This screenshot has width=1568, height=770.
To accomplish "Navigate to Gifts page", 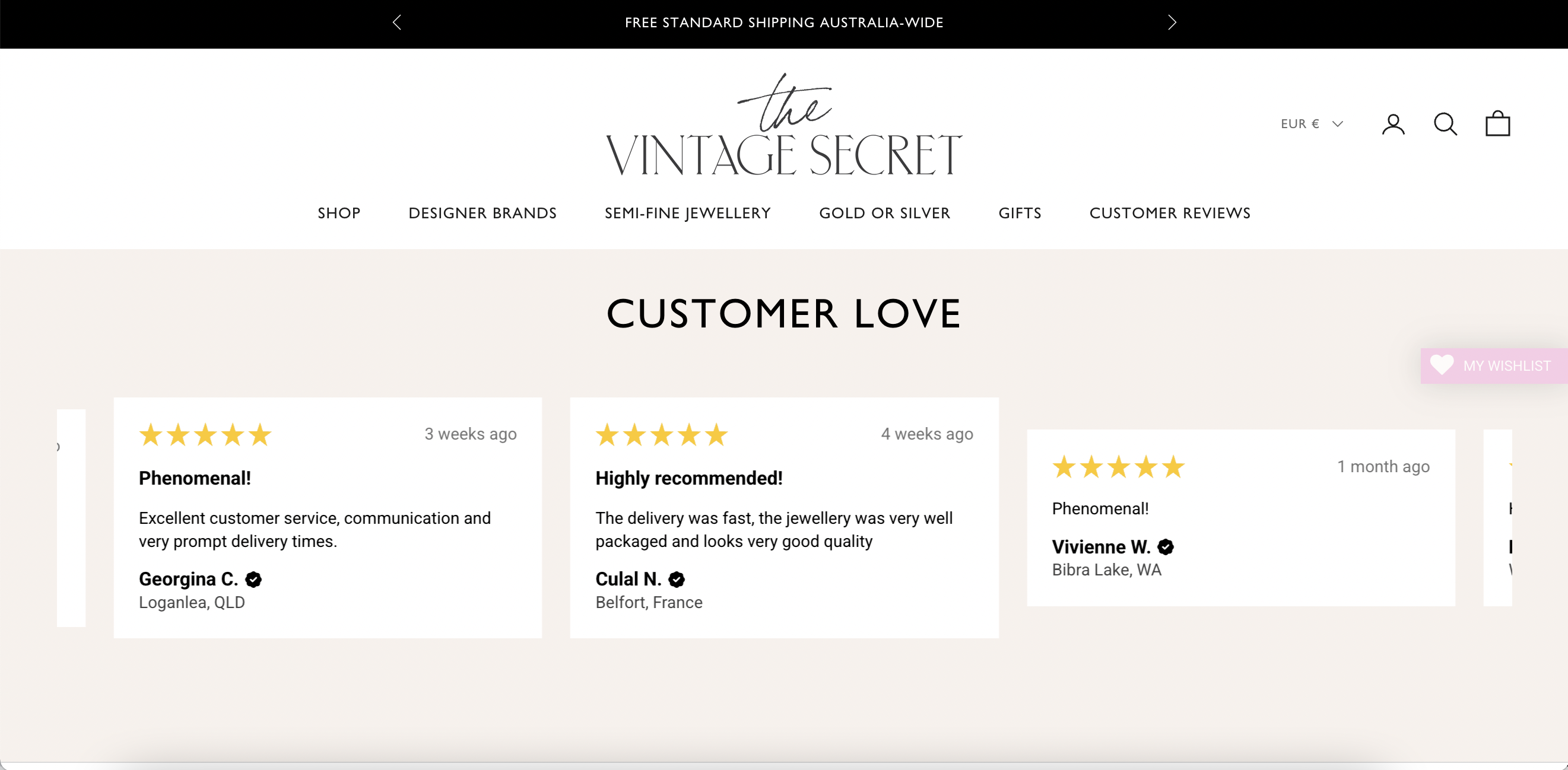I will point(1020,213).
